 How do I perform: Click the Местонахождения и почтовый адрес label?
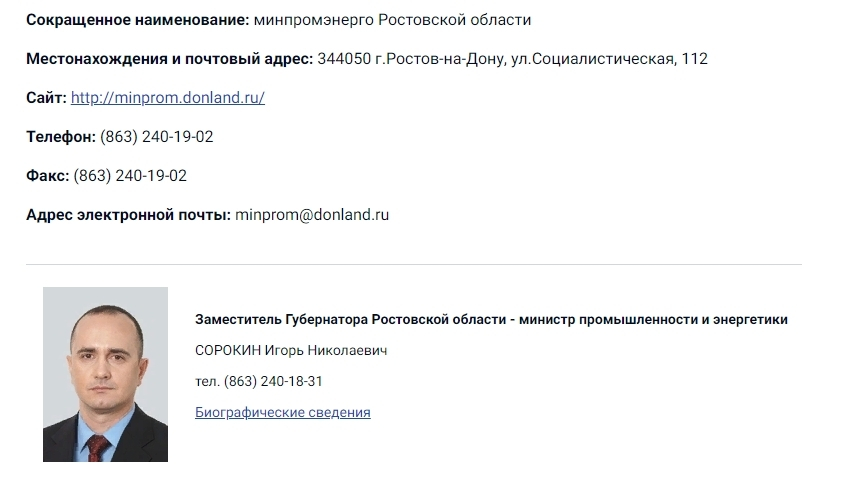tap(169, 59)
